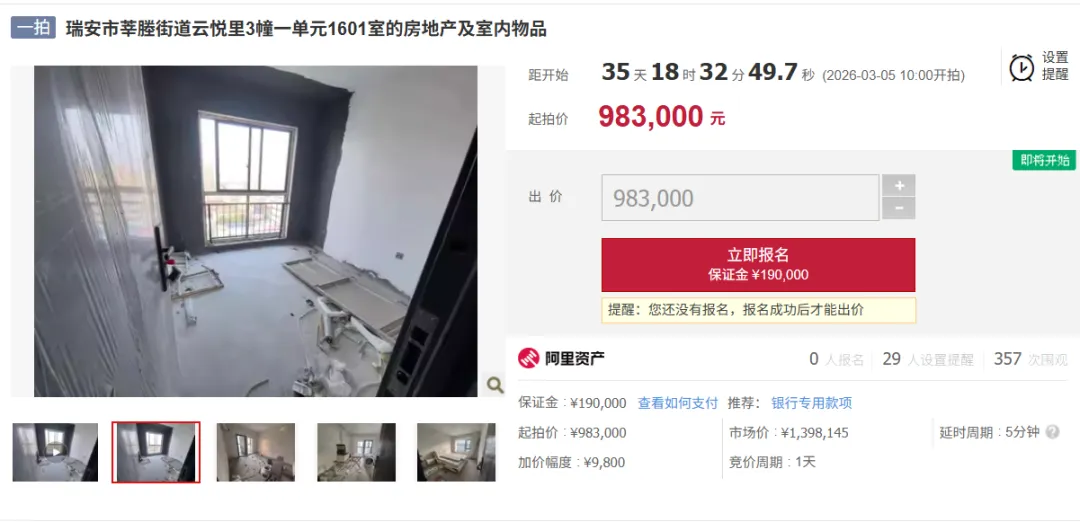Click the 即将开始 green status tag
Image resolution: width=1080 pixels, height=522 pixels.
1043,160
